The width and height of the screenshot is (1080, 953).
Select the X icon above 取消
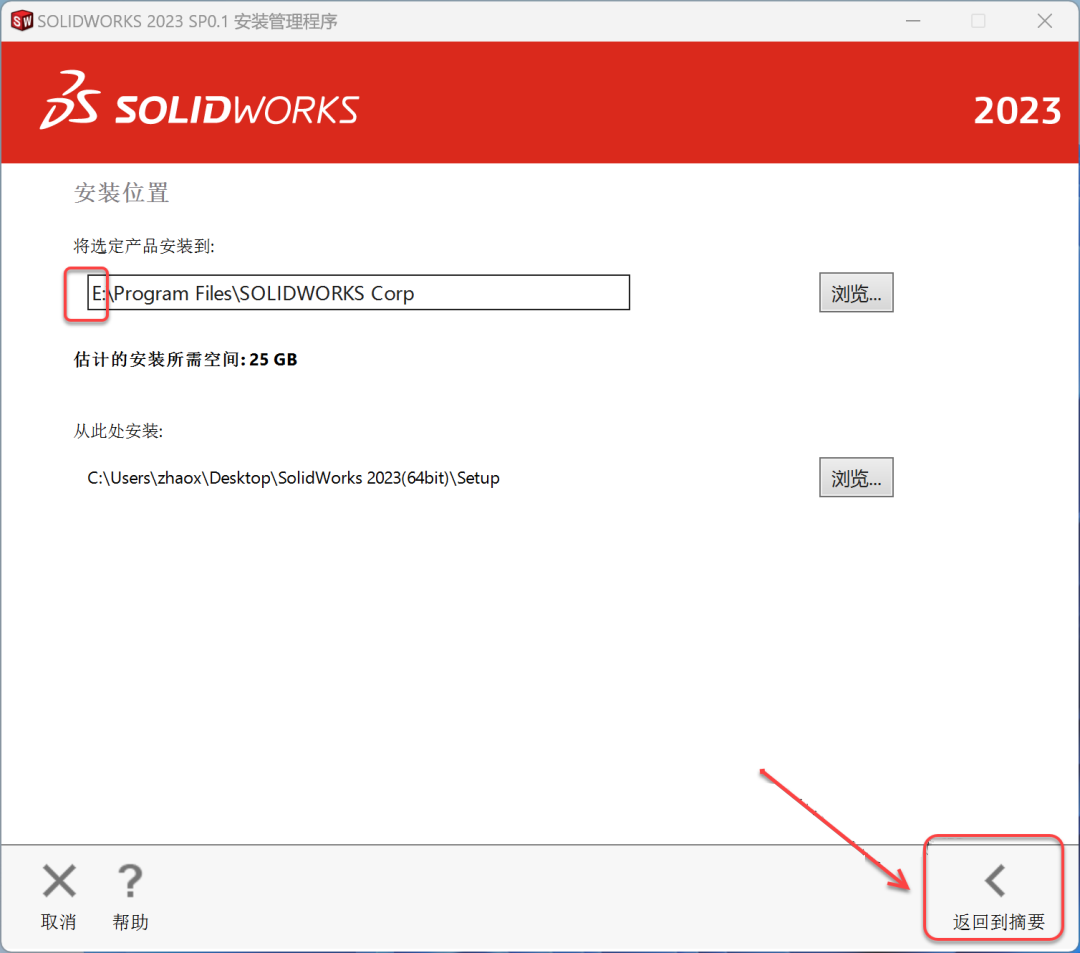point(58,881)
